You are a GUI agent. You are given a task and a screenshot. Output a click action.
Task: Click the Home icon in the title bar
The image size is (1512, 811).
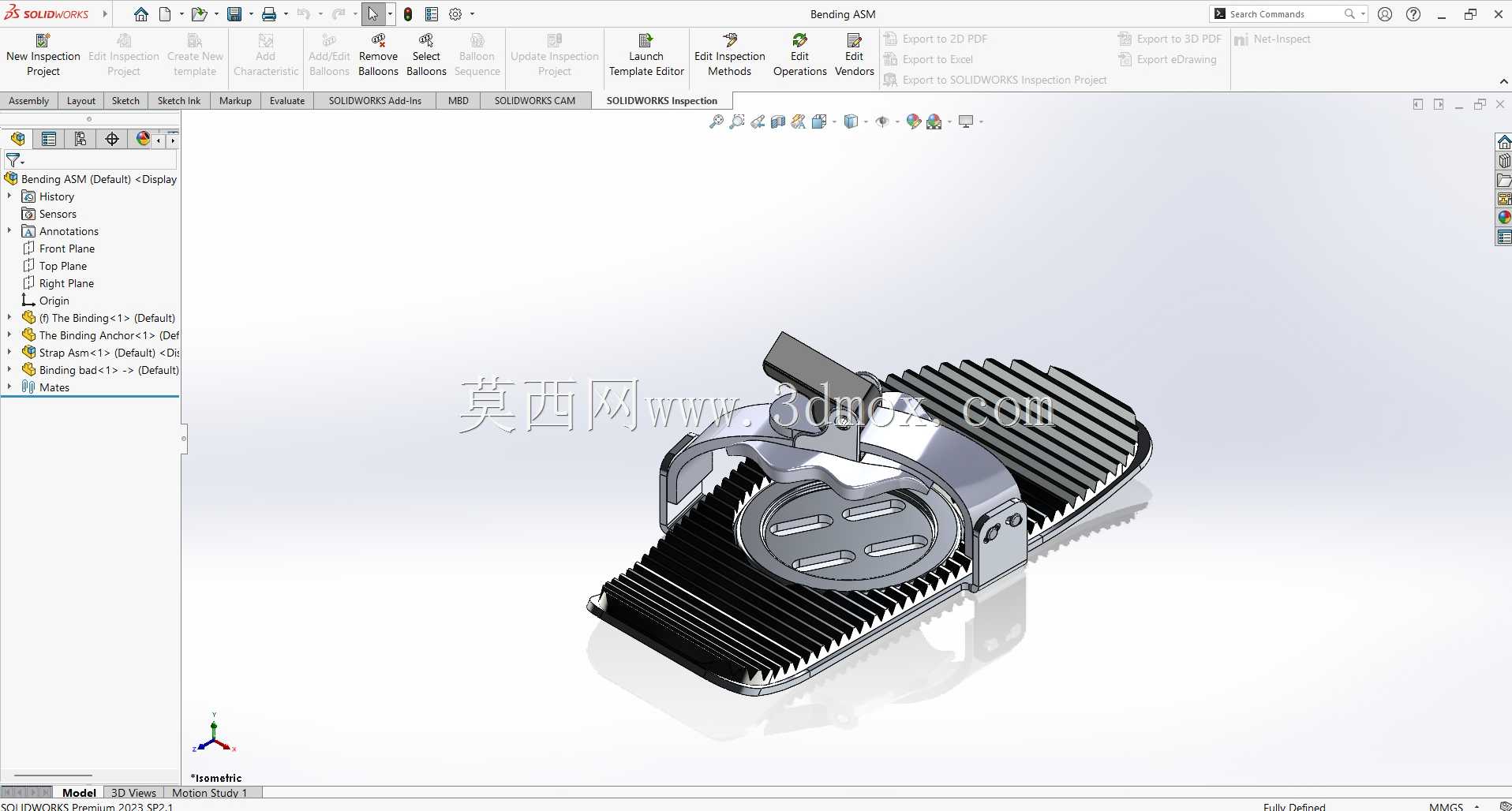141,14
